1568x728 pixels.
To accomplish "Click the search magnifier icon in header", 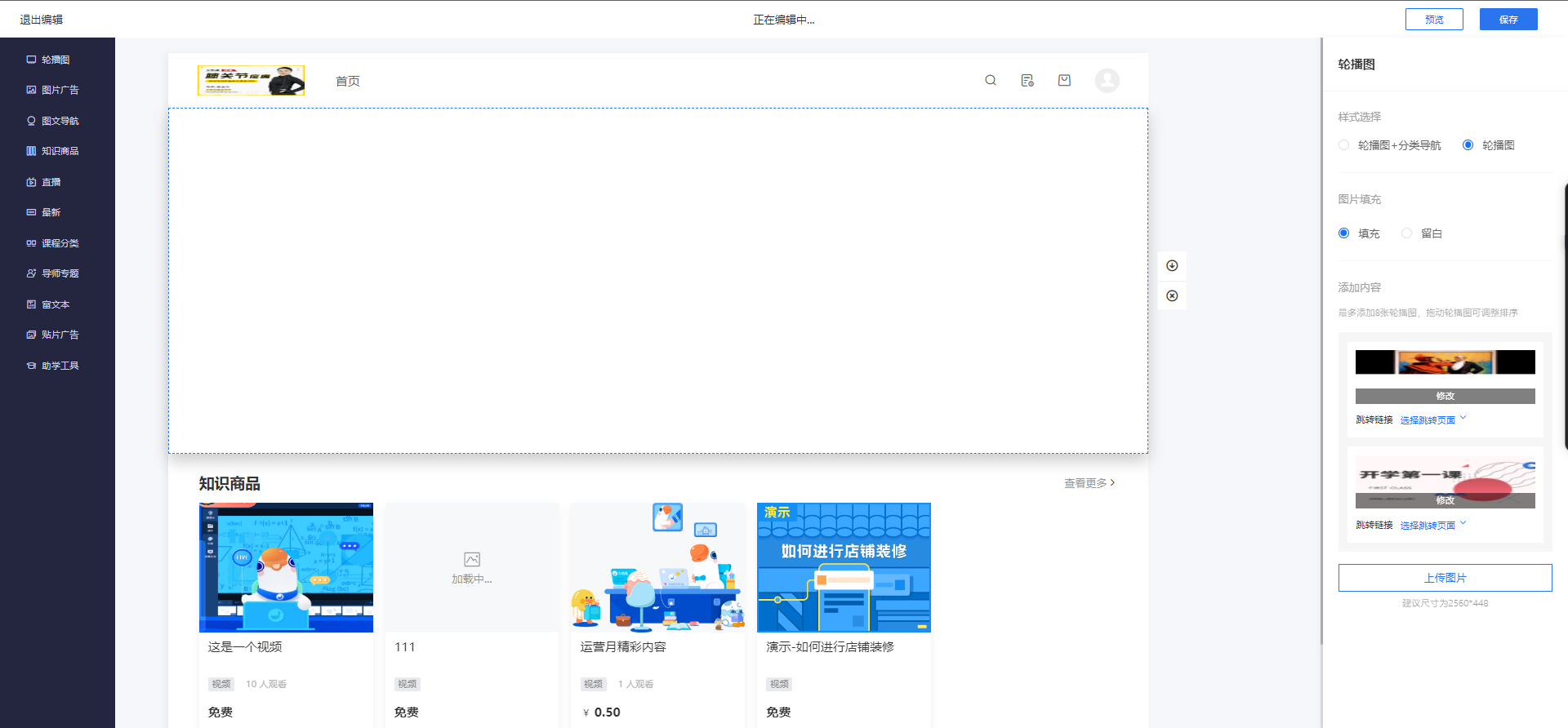I will pyautogui.click(x=991, y=80).
